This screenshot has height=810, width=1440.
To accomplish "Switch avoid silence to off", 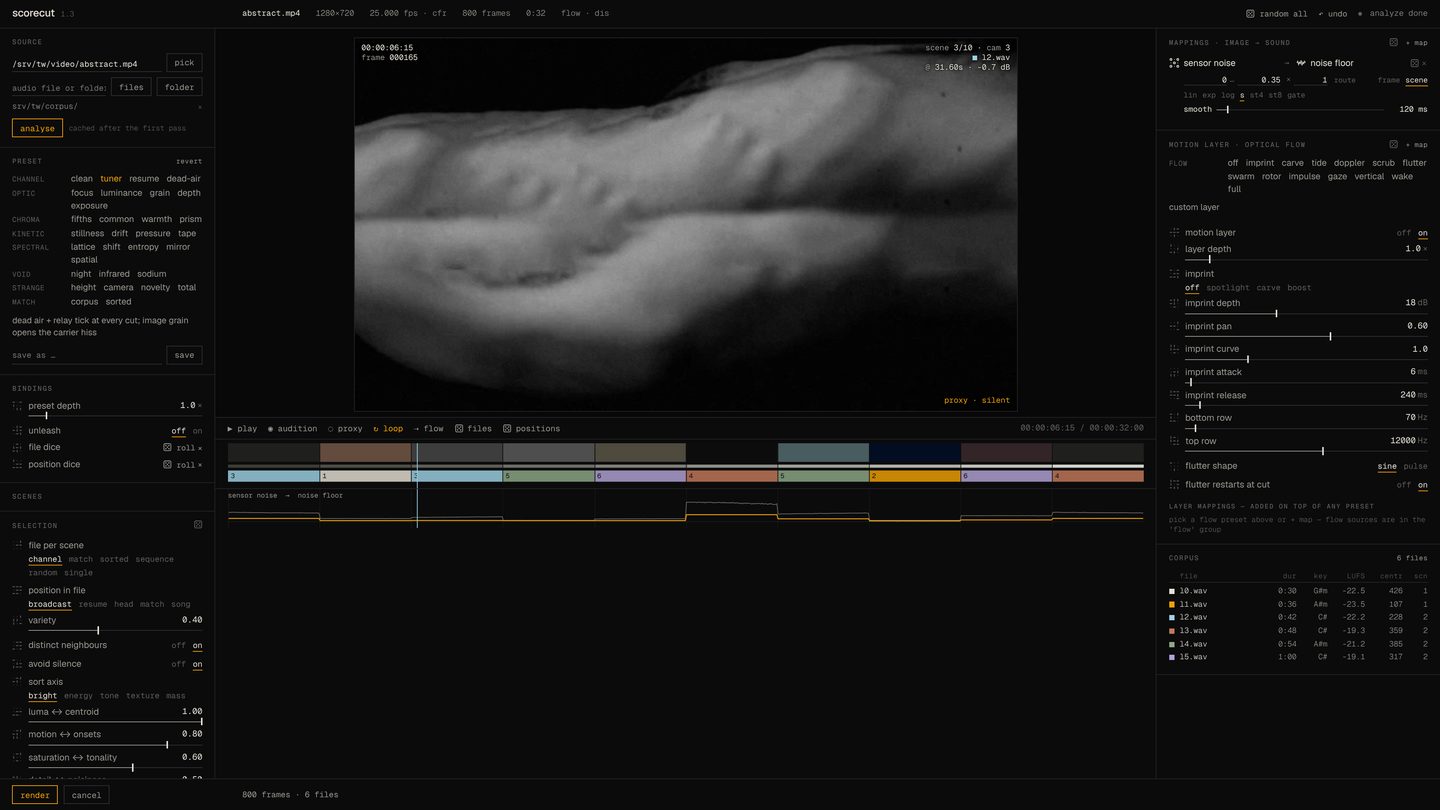I will [x=178, y=664].
